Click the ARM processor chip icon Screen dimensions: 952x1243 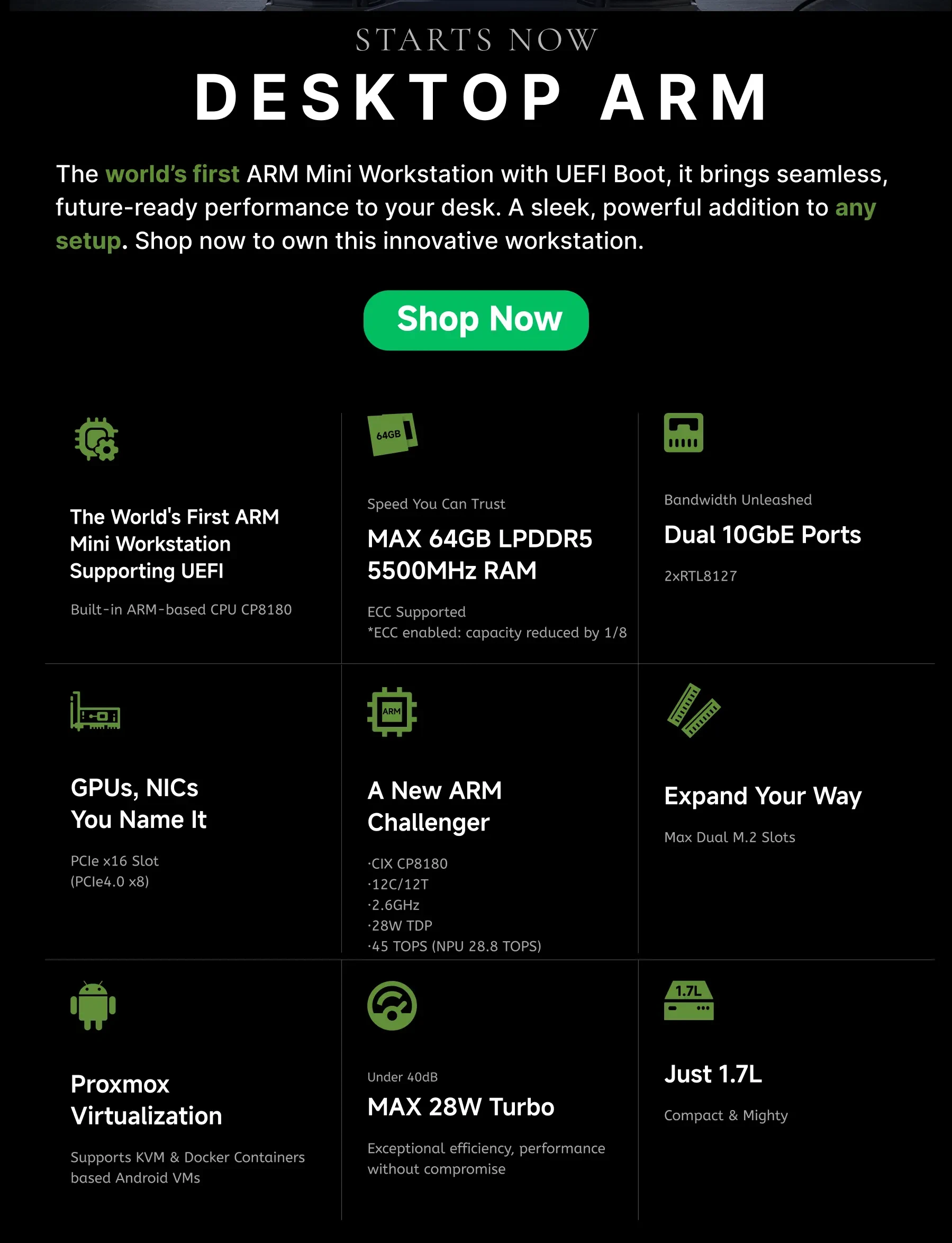(392, 712)
